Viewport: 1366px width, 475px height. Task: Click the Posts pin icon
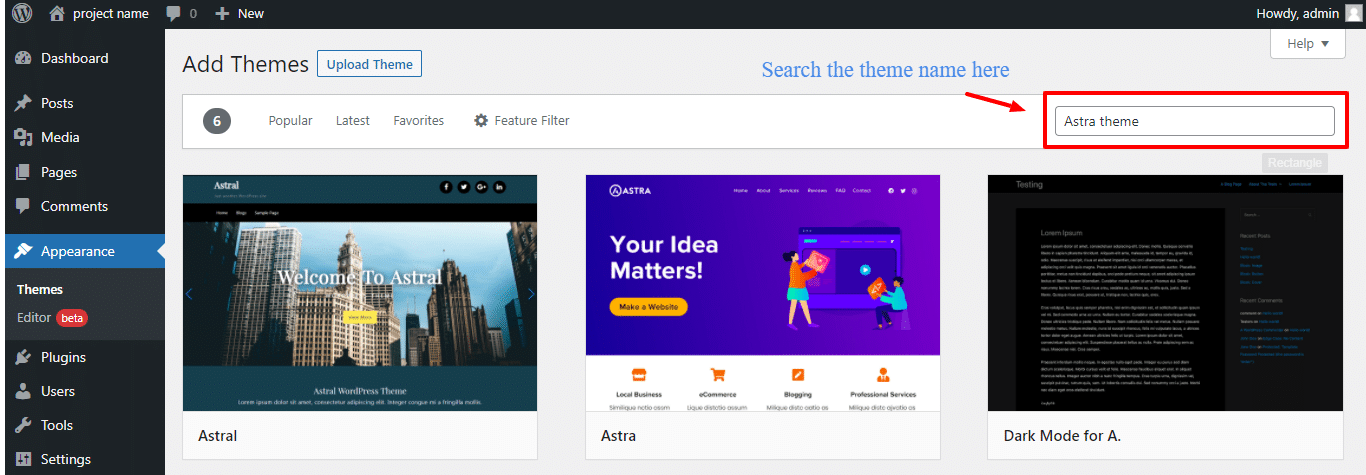(23, 103)
